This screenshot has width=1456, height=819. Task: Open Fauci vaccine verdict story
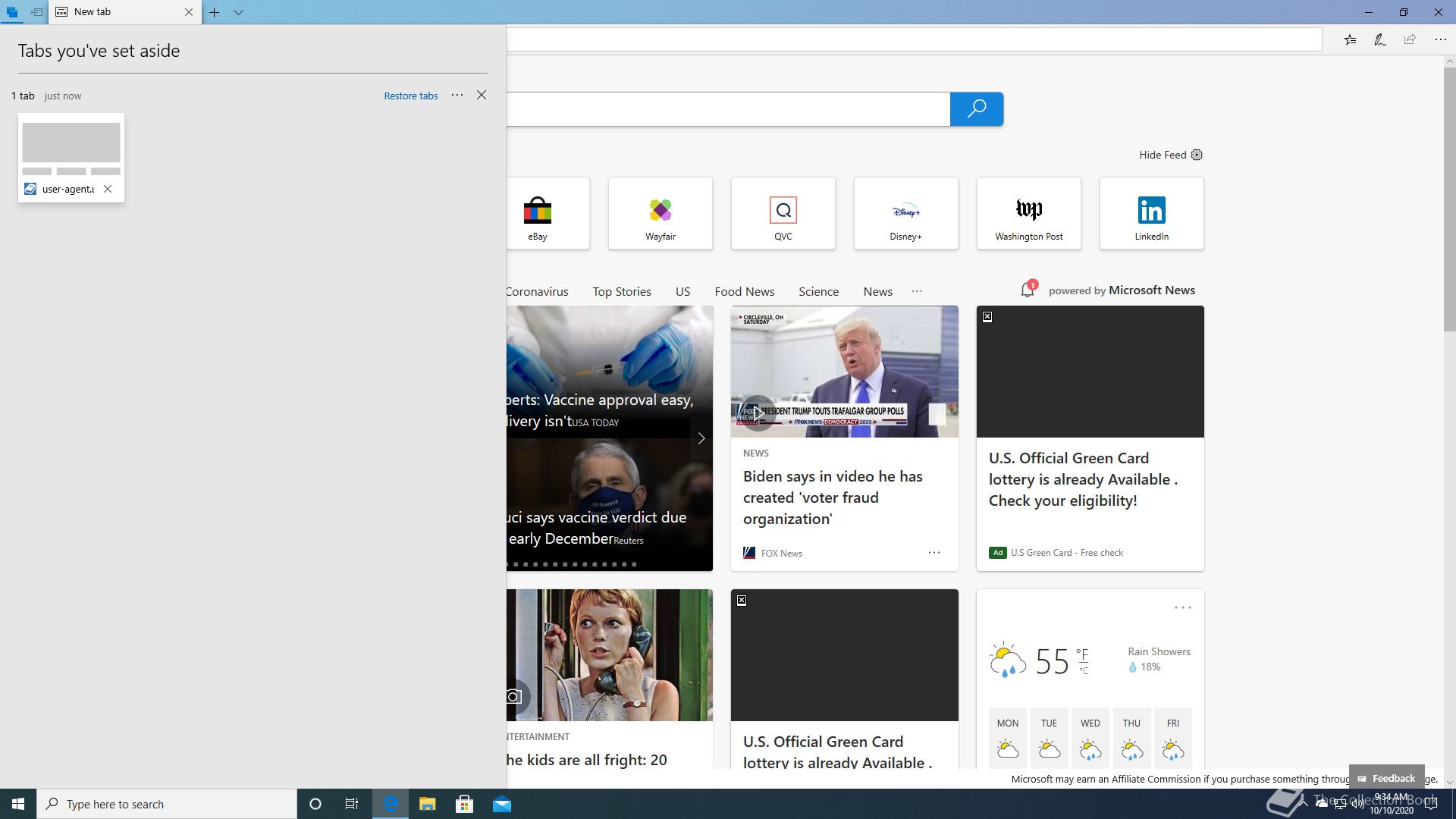tap(598, 528)
